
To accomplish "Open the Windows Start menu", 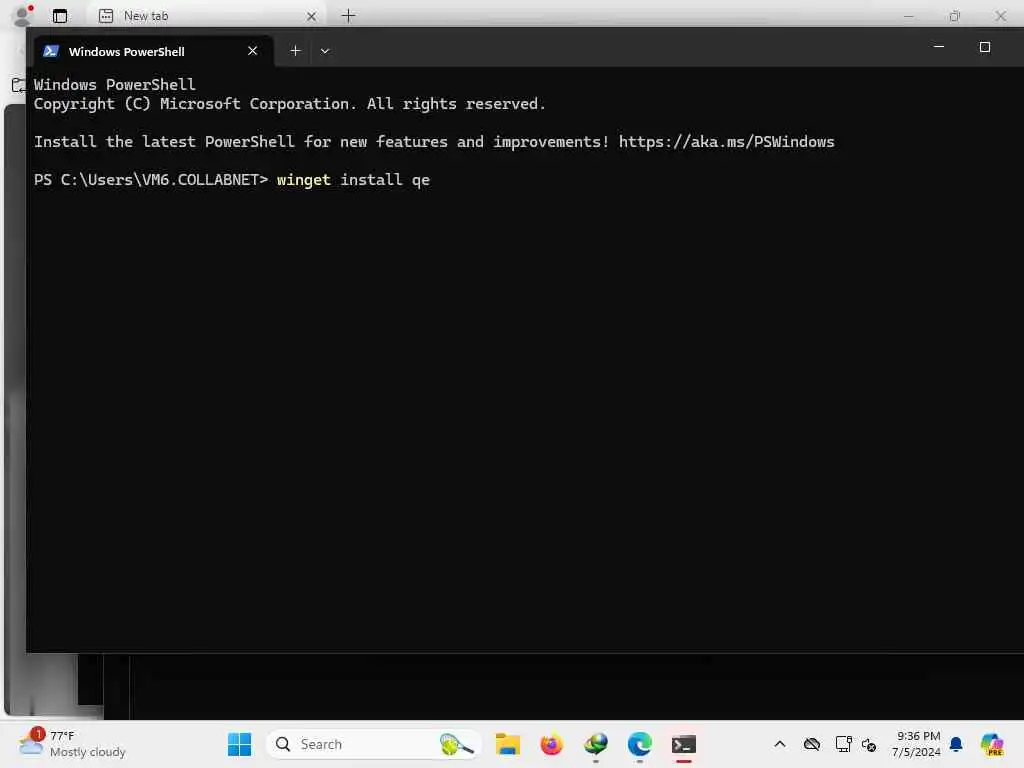I will (240, 744).
